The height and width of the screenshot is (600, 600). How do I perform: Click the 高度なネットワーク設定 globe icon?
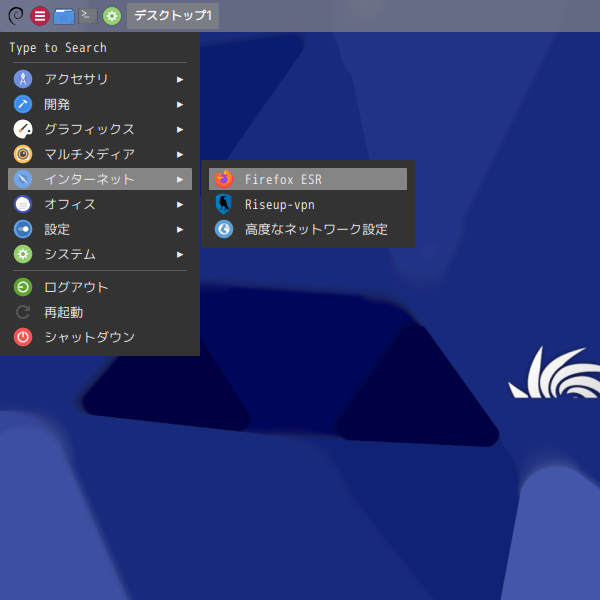click(224, 229)
